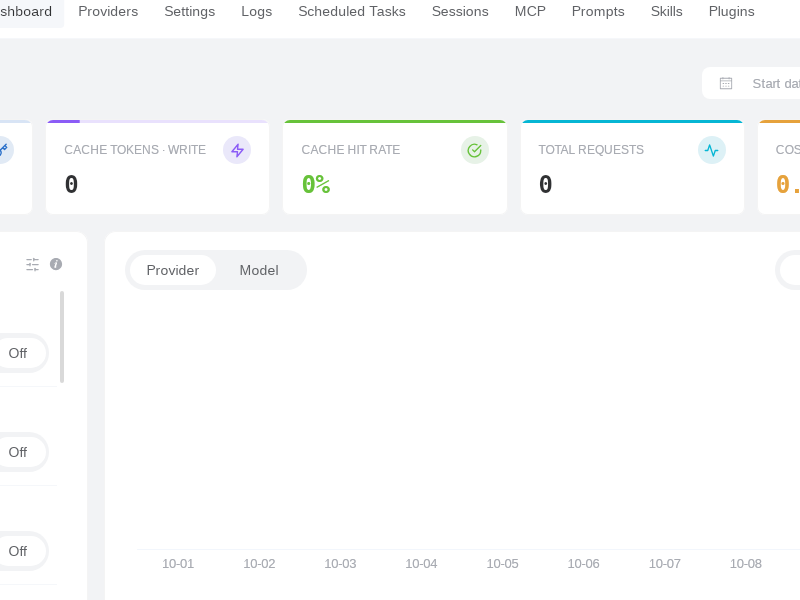Viewport: 800px width, 600px height.
Task: Click the 10-02 axis label
Action: click(259, 564)
